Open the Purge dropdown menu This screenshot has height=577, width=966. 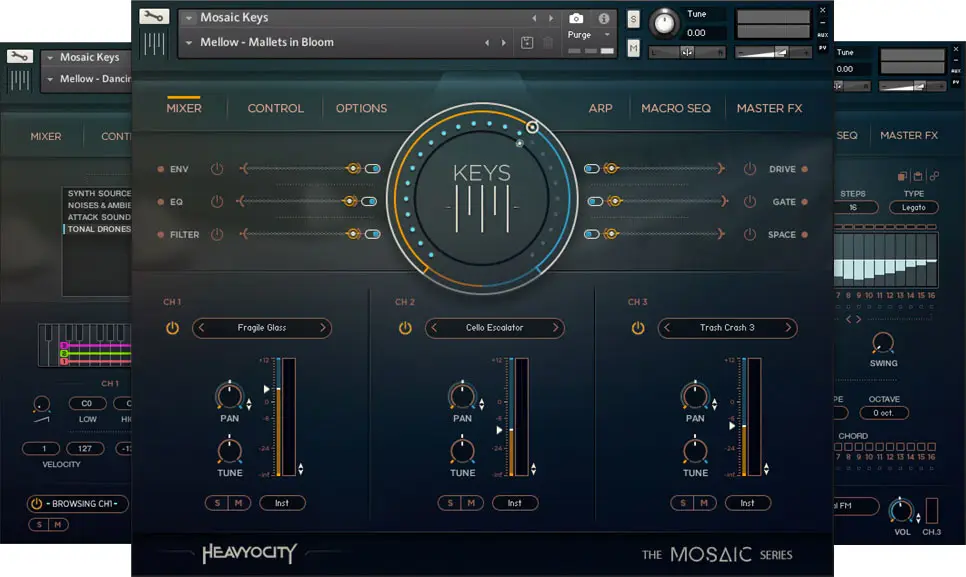[x=588, y=35]
